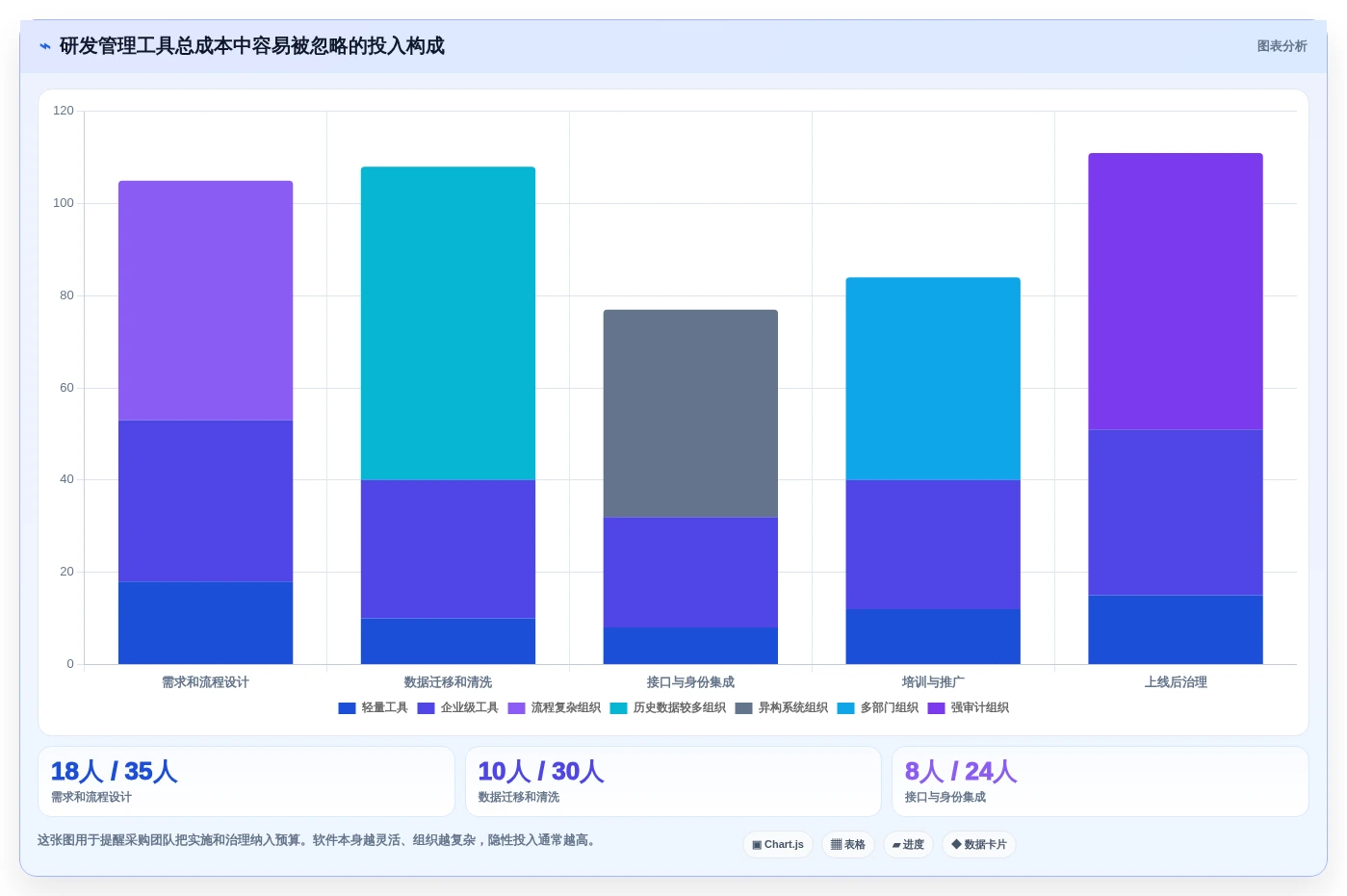
Task: Click the gray 异构系统组织 bar segment
Action: tap(690, 413)
